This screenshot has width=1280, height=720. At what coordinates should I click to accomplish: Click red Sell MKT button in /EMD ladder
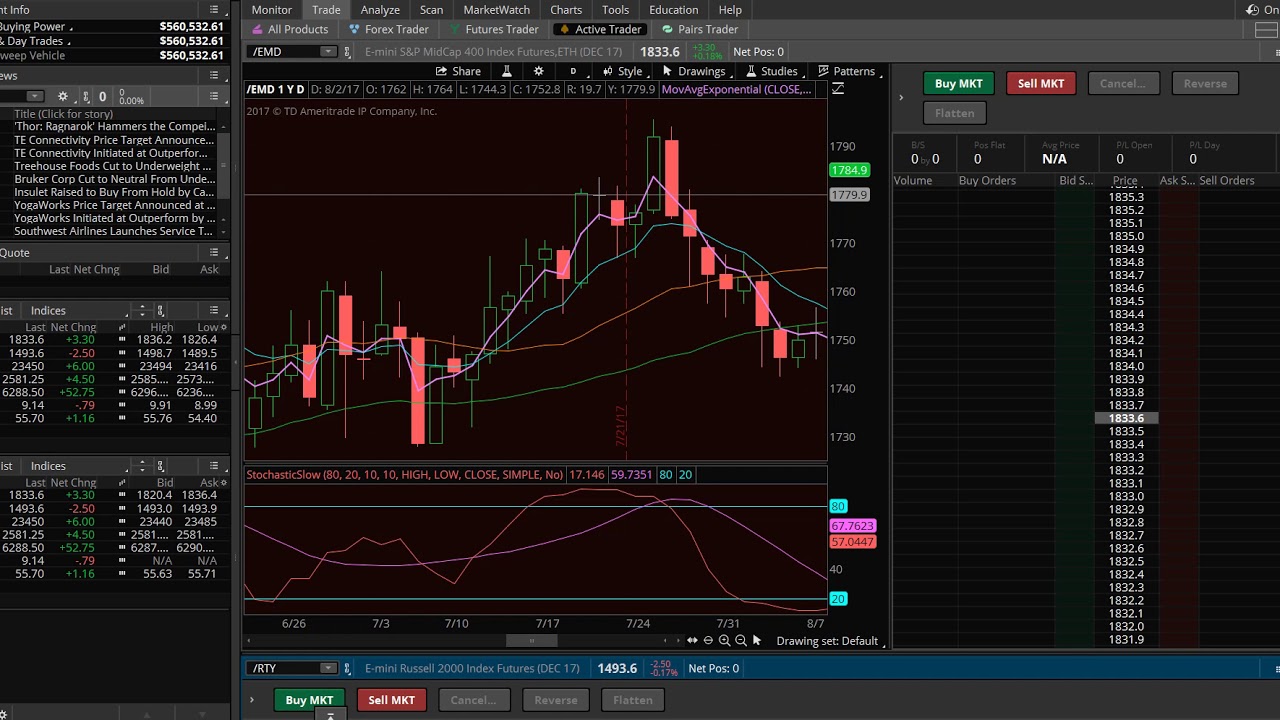click(1041, 84)
